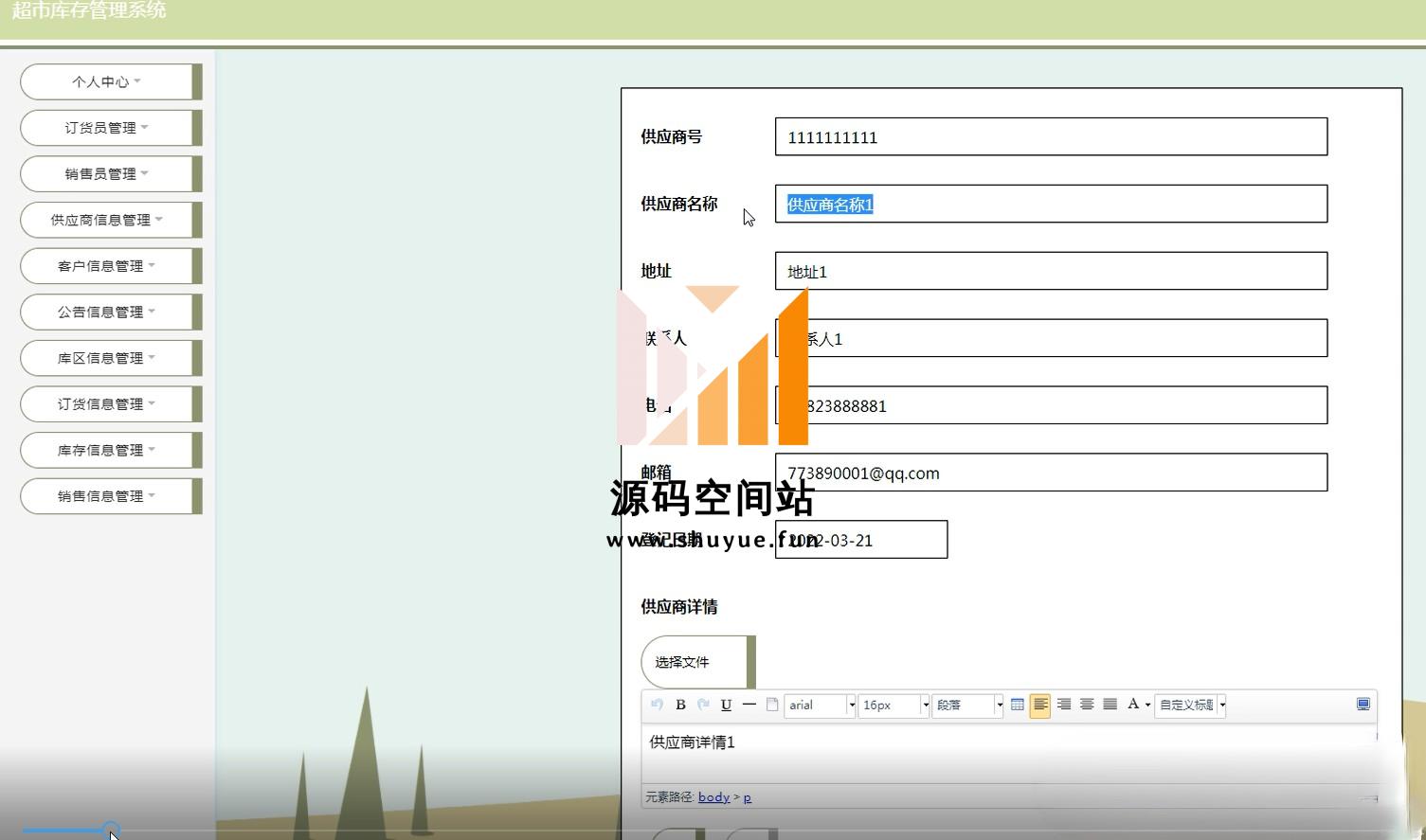
Task: Open the 自定义标题 custom heading dropdown
Action: pos(1190,705)
